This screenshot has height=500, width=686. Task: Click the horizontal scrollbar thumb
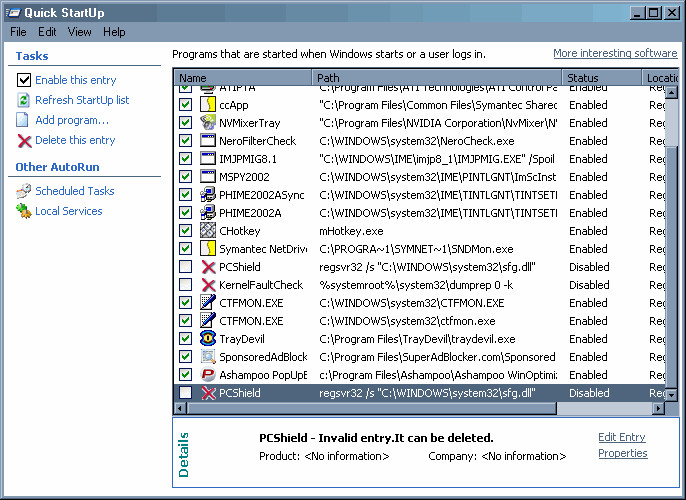(371, 409)
